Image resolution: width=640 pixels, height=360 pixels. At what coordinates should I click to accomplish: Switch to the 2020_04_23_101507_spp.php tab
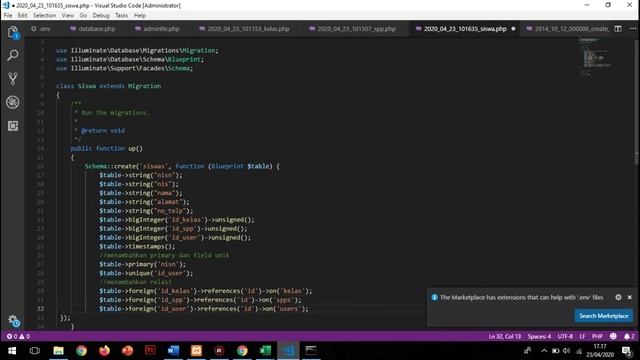[353, 29]
